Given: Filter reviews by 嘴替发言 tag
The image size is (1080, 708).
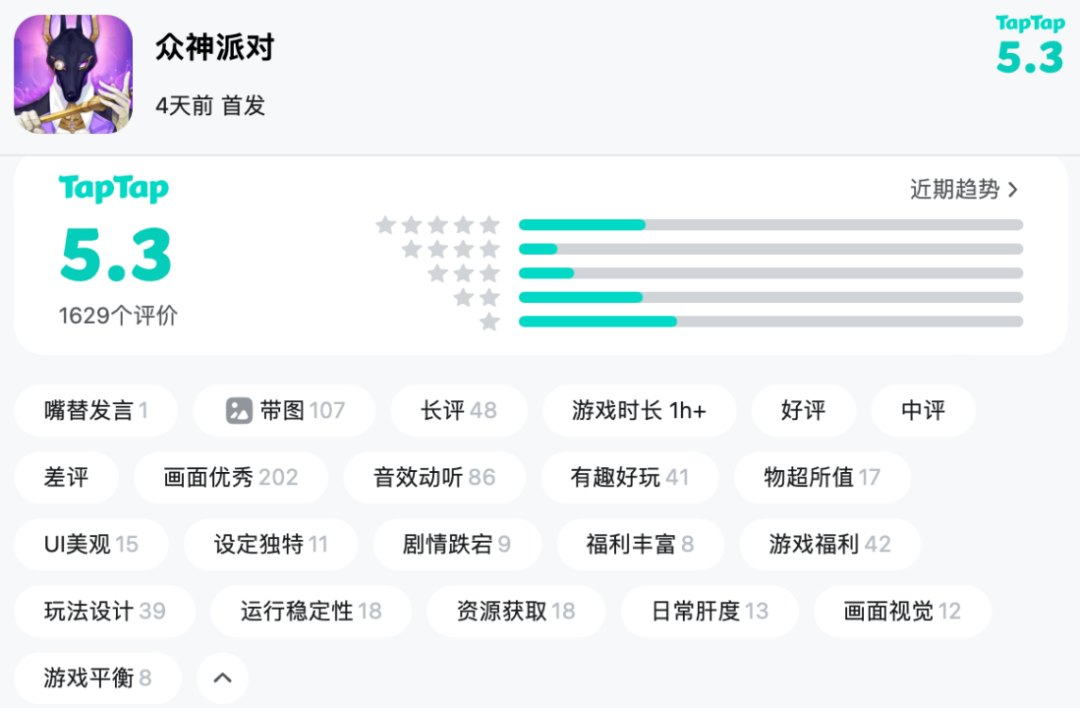Looking at the screenshot, I should point(96,410).
